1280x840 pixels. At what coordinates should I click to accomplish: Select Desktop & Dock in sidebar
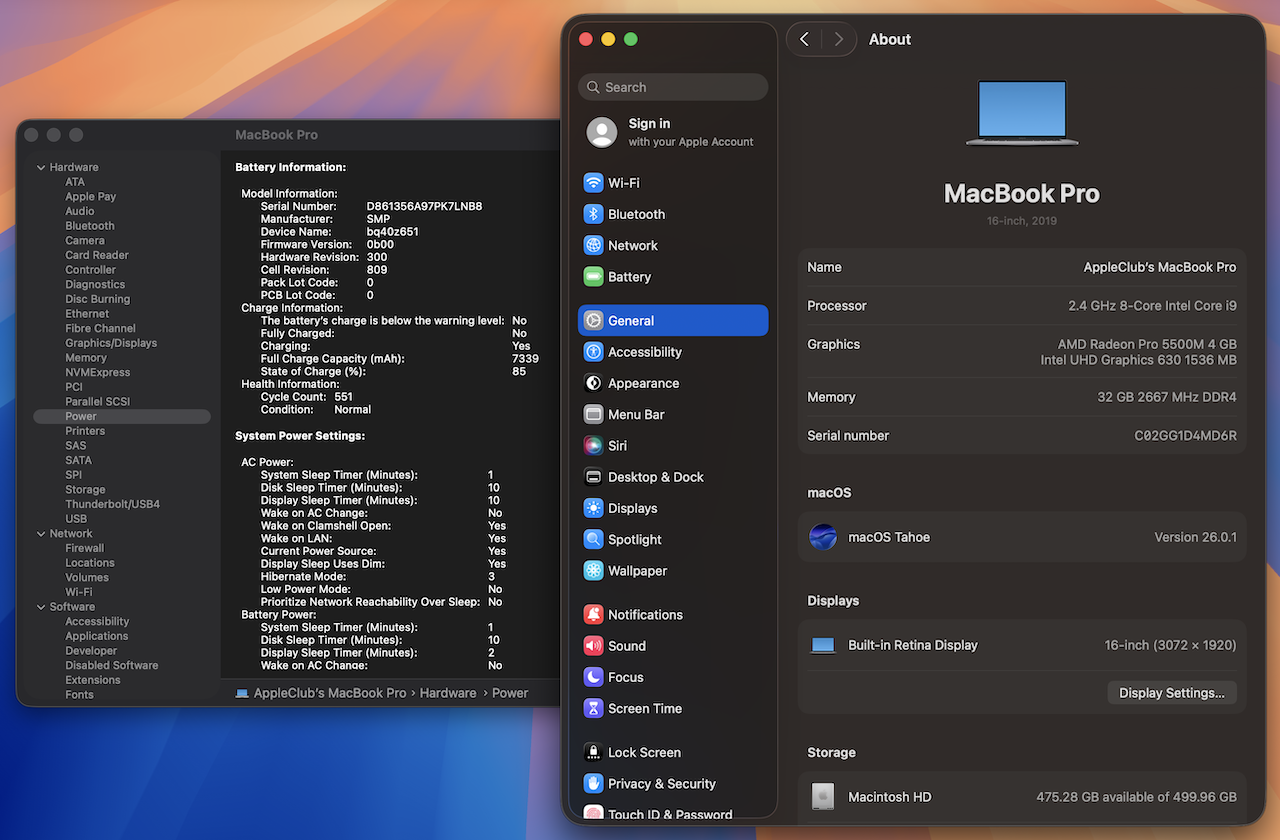point(655,477)
